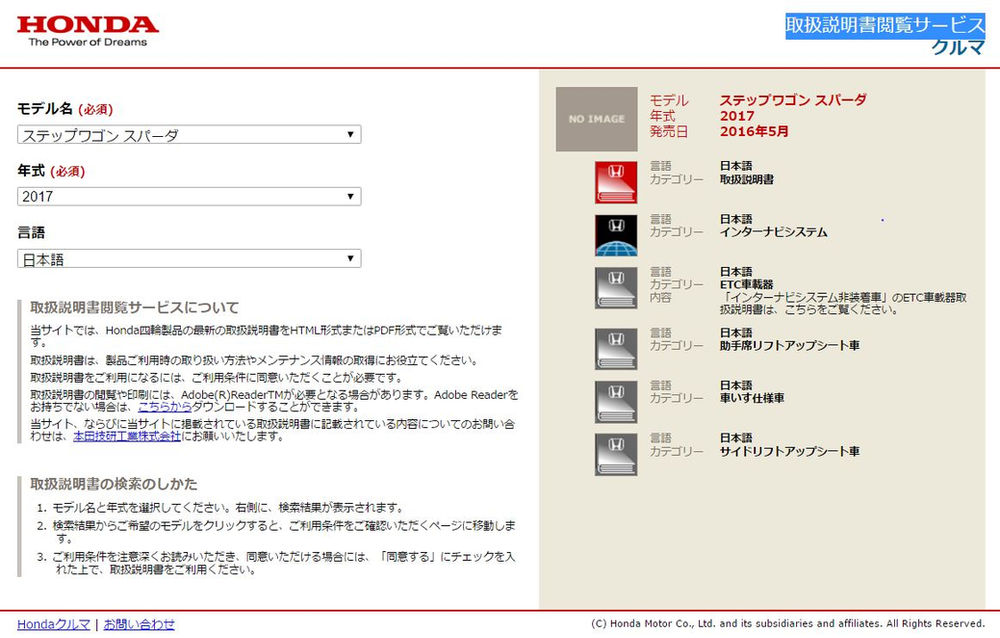Select the ETC車載器 category text
The image size is (1000, 638).
point(747,285)
